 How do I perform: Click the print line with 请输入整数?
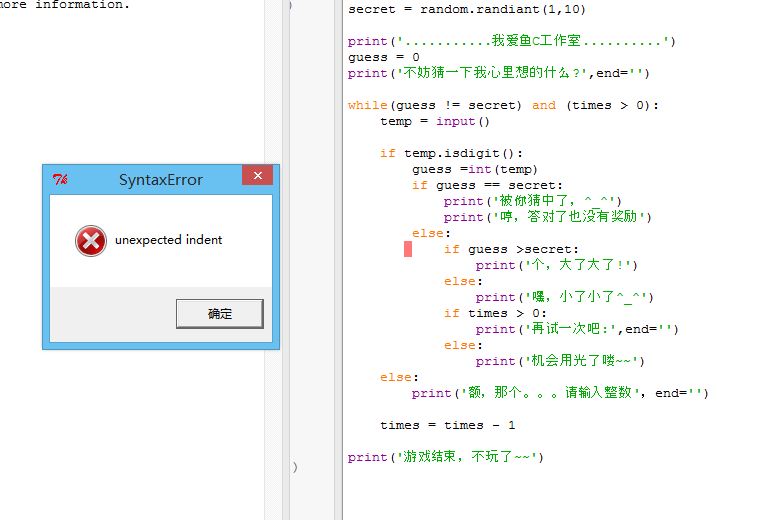coord(560,393)
